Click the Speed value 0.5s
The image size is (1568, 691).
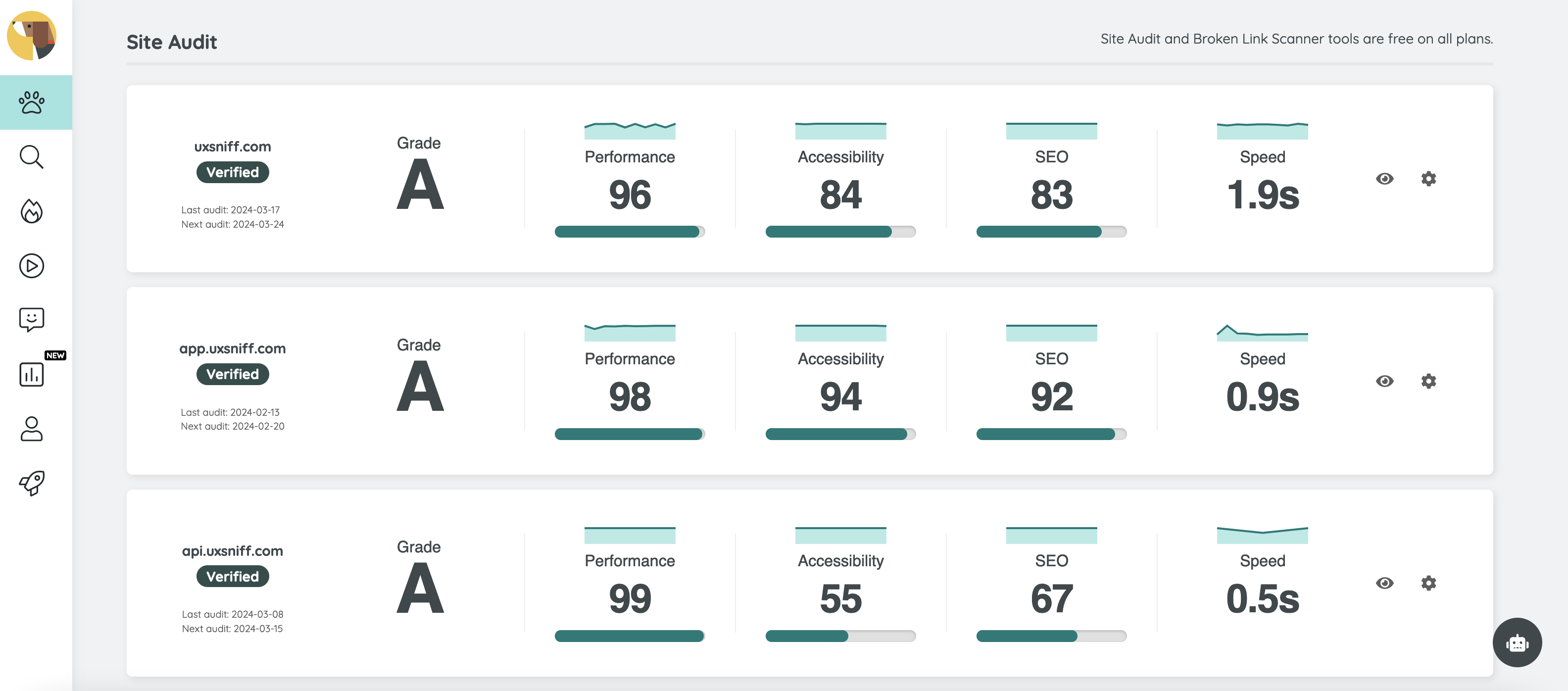coord(1263,599)
